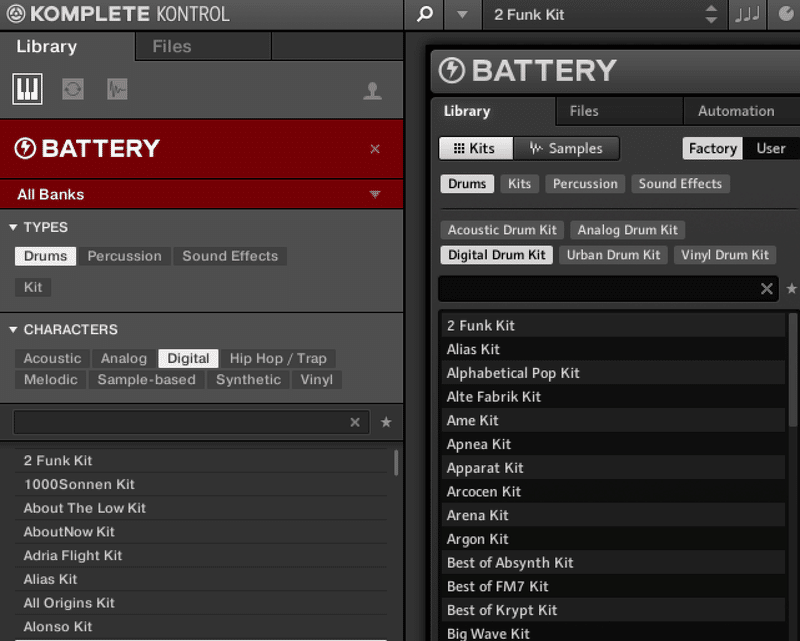Open the header dropdown arrow beside search
Screen dimensions: 800x641
pyautogui.click(x=462, y=15)
